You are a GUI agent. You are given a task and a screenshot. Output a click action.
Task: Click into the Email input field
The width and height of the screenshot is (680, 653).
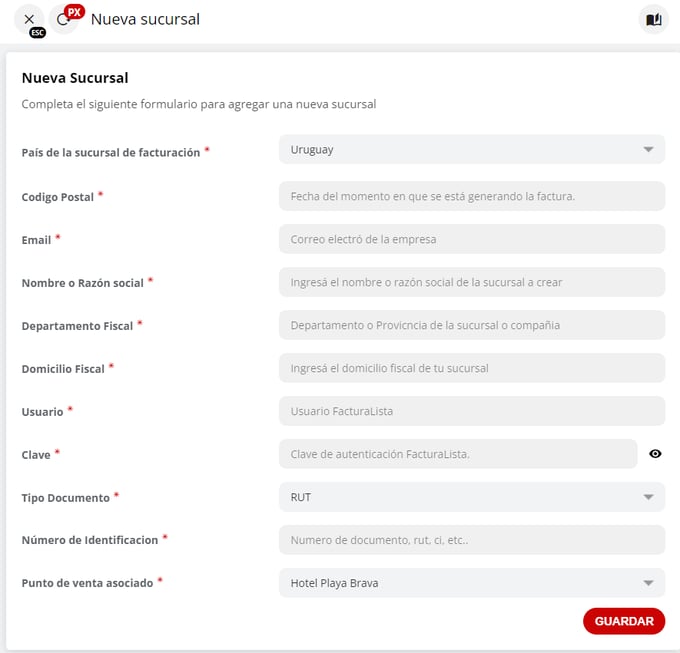pyautogui.click(x=471, y=239)
